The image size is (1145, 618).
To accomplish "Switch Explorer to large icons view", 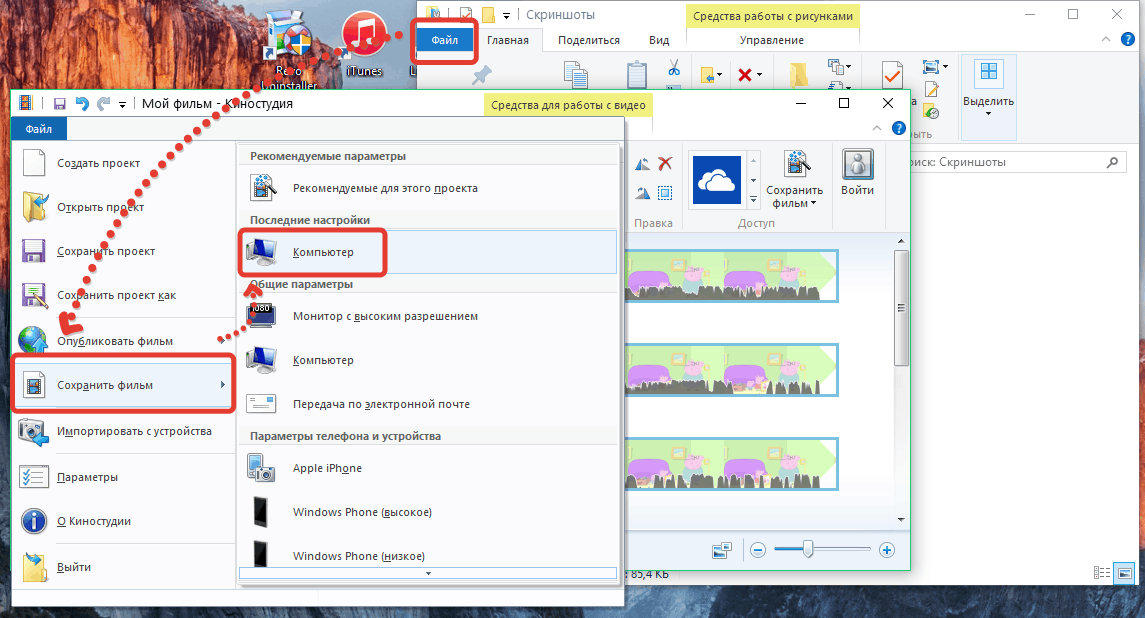I will pos(1125,573).
